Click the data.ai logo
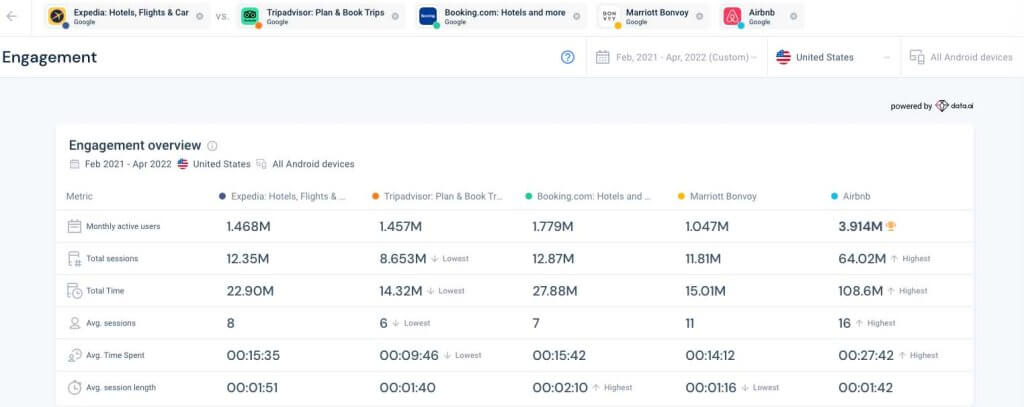This screenshot has height=407, width=1024. click(x=954, y=106)
